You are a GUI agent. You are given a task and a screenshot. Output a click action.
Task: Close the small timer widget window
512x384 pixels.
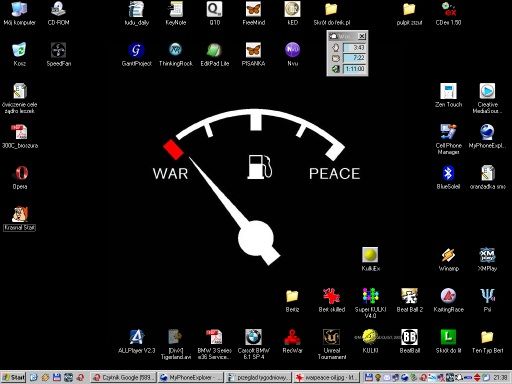pyautogui.click(x=362, y=36)
